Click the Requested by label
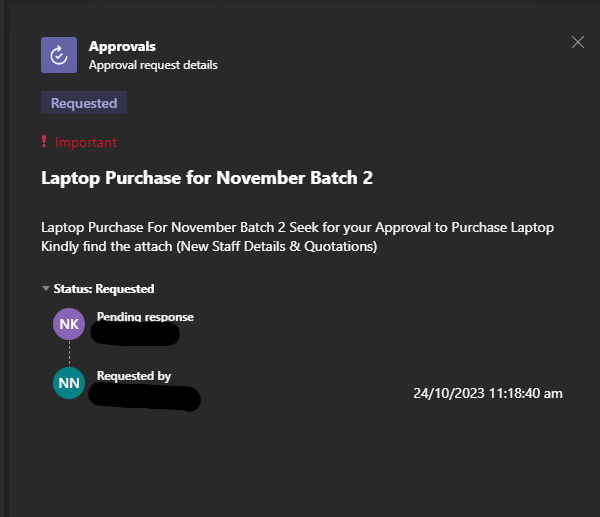 click(134, 376)
